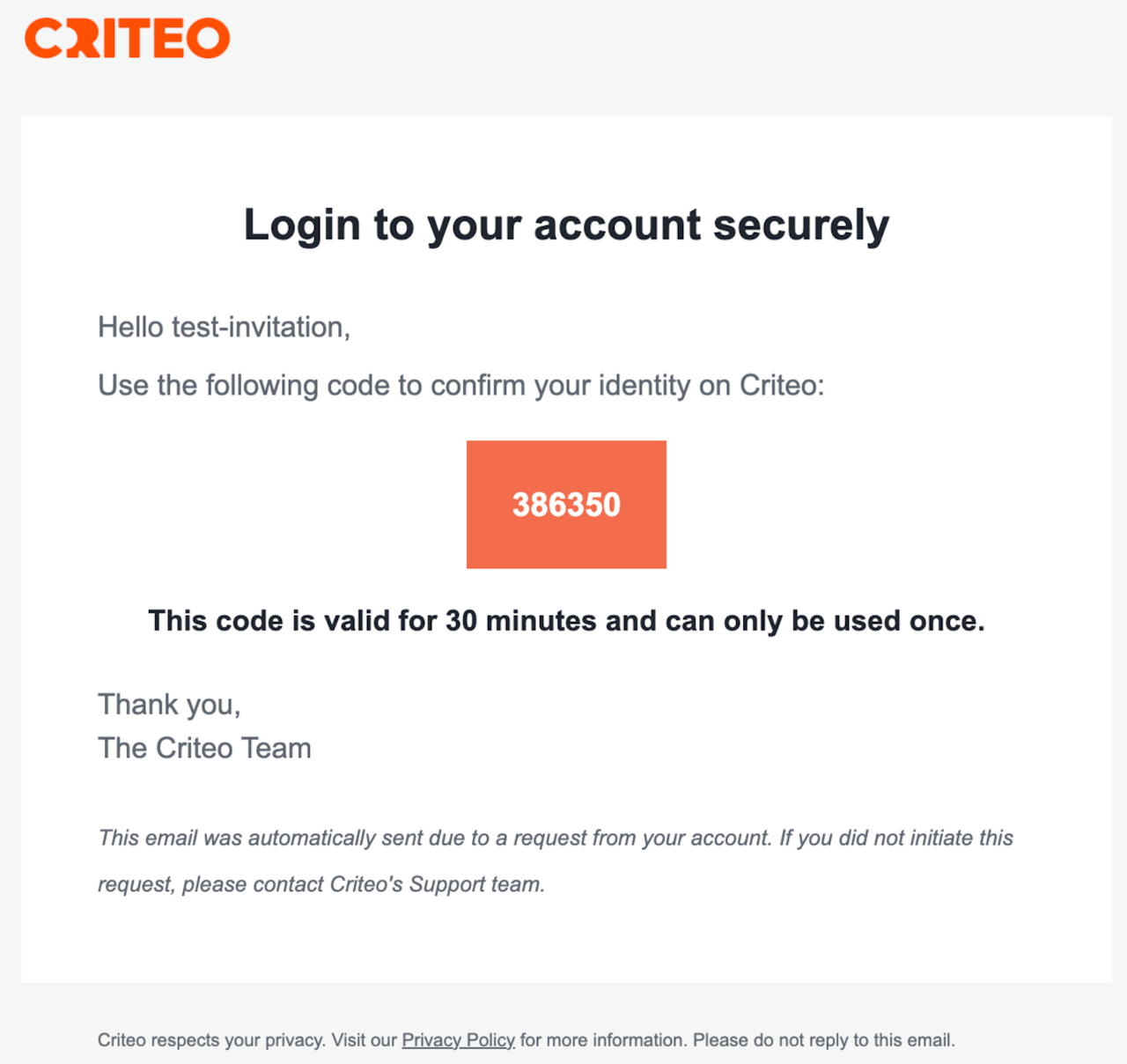
Task: Click "The Criteo Team" signature
Action: (x=204, y=748)
